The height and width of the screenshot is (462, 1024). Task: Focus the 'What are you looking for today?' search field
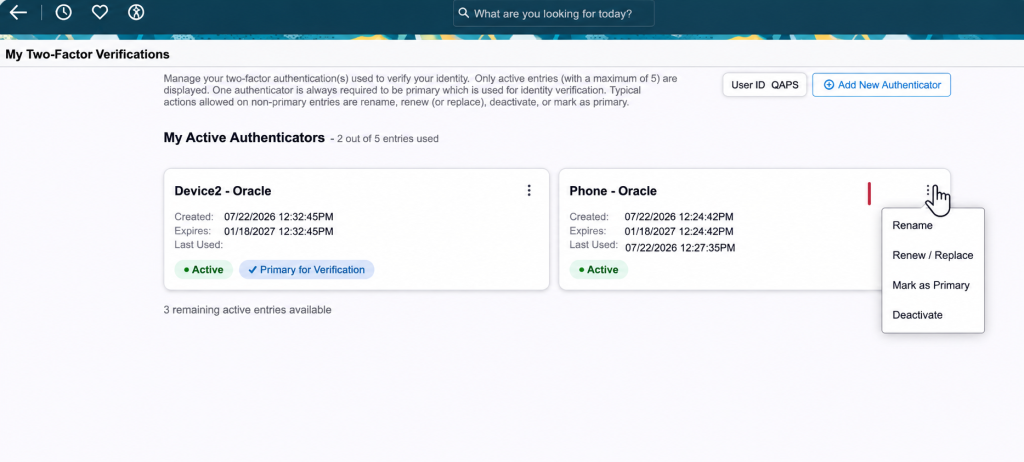(553, 13)
